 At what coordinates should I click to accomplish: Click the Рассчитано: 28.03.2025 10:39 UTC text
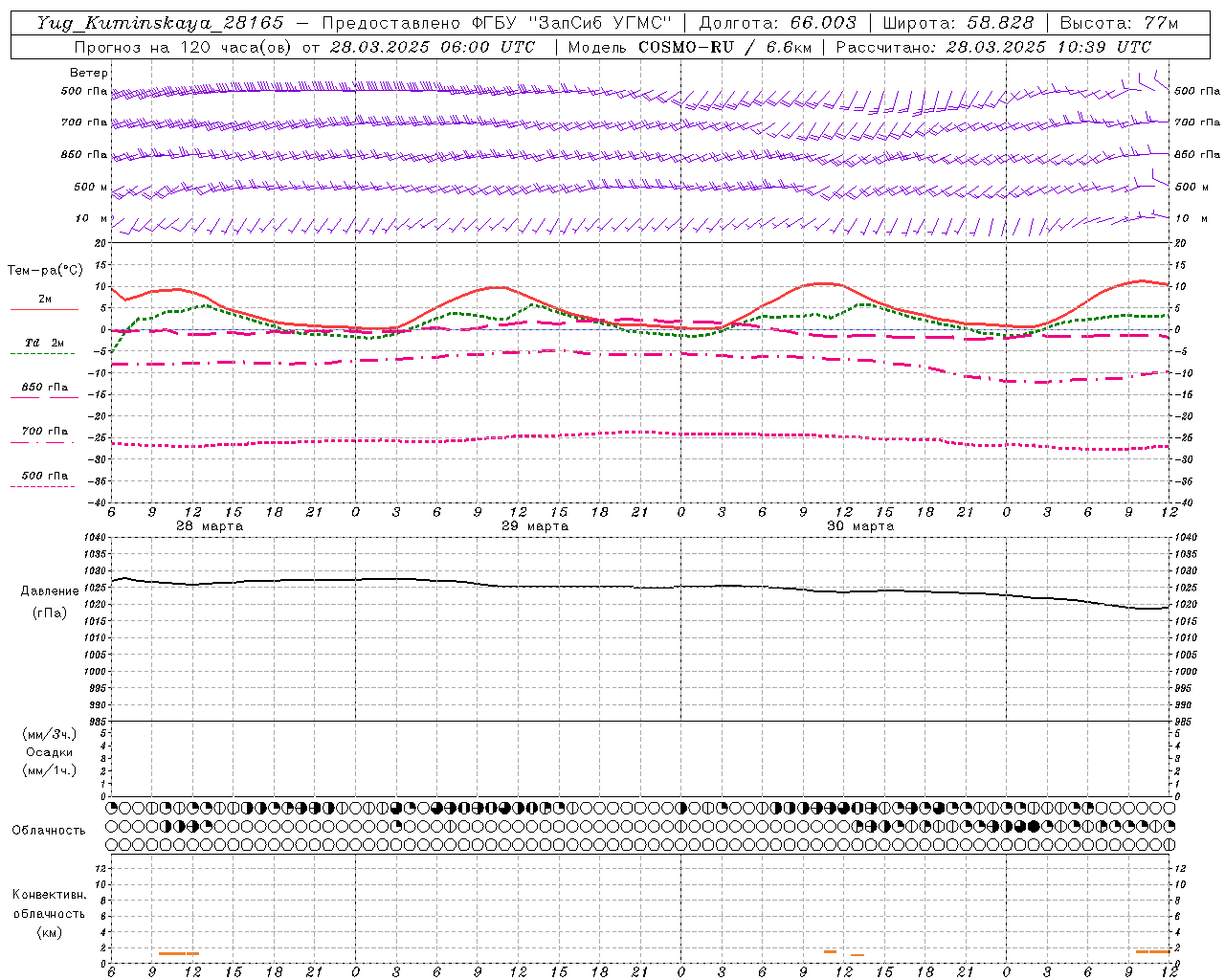pyautogui.click(x=993, y=47)
